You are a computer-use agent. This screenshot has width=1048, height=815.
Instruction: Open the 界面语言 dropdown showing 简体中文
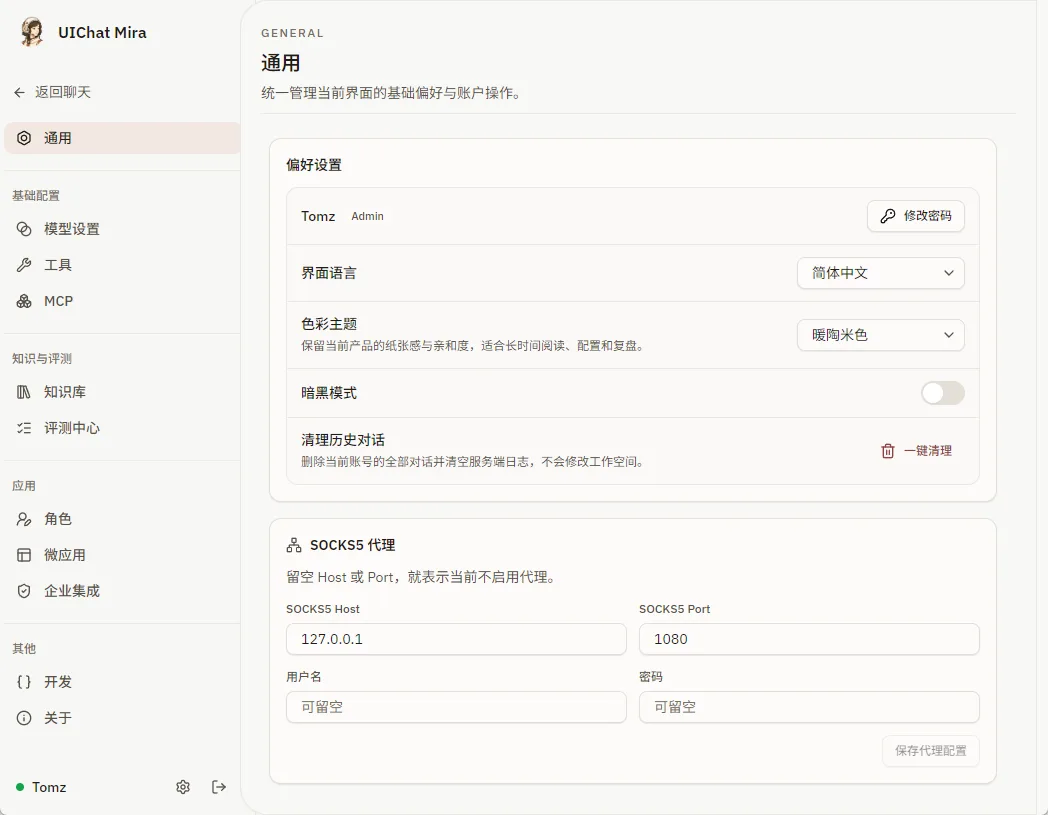pos(880,273)
